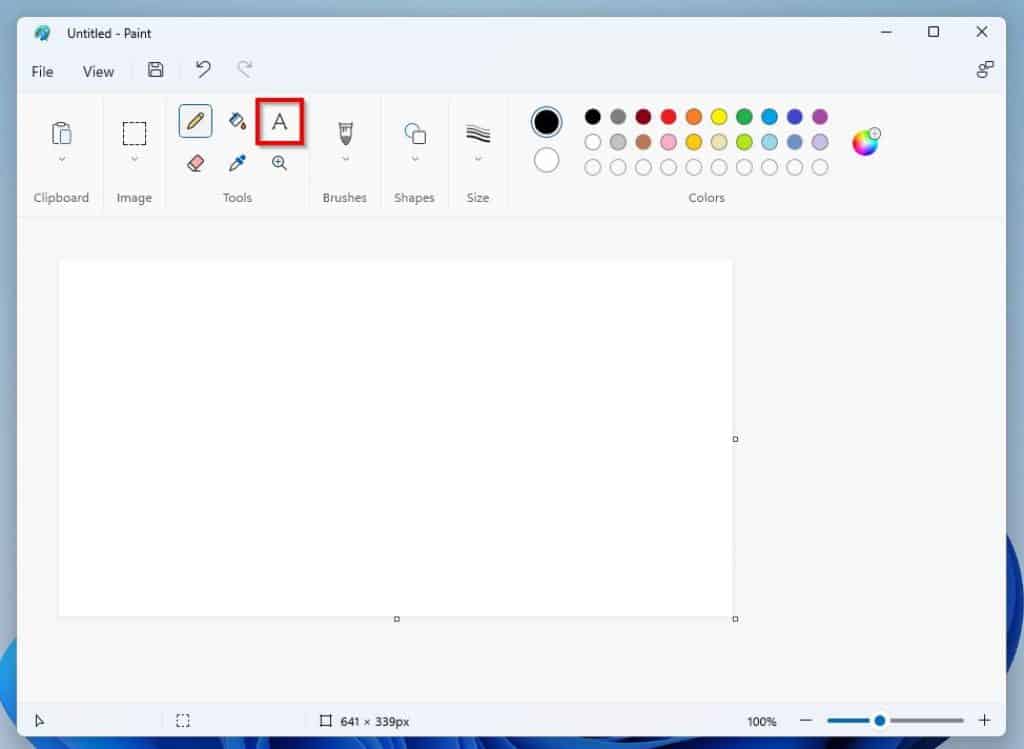Click the Redo arrow
This screenshot has height=749, width=1024.
[244, 69]
